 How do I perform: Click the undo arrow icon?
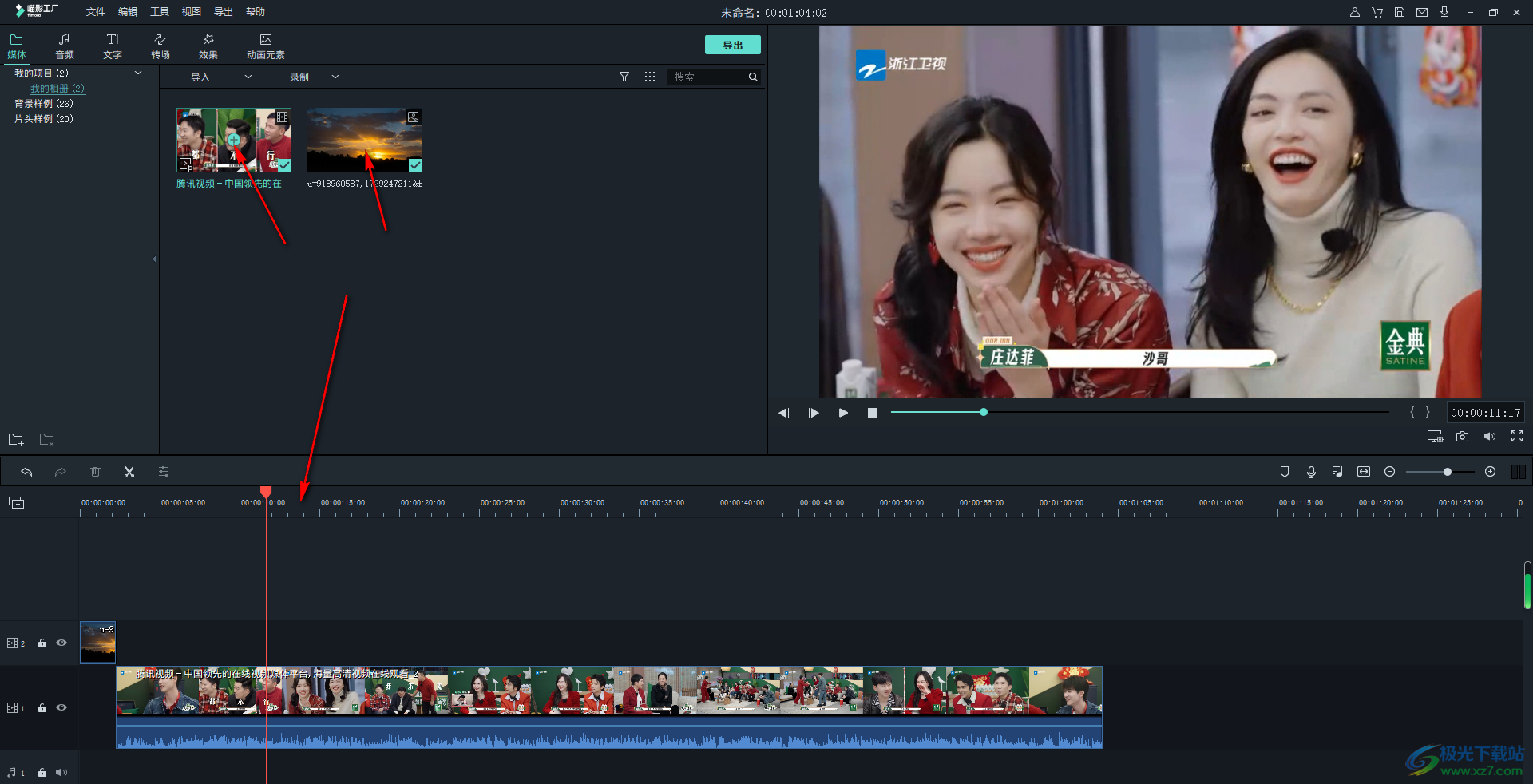(x=26, y=472)
